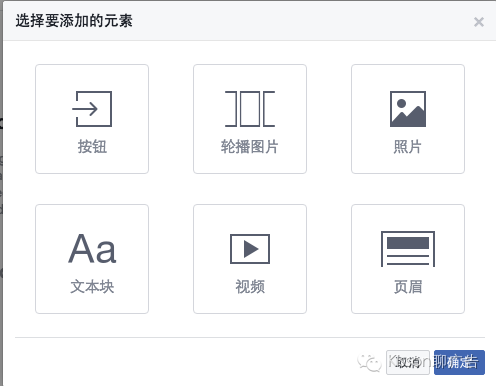Click the 取消 cancel button
Viewport: 496px width, 386px height.
click(x=408, y=362)
